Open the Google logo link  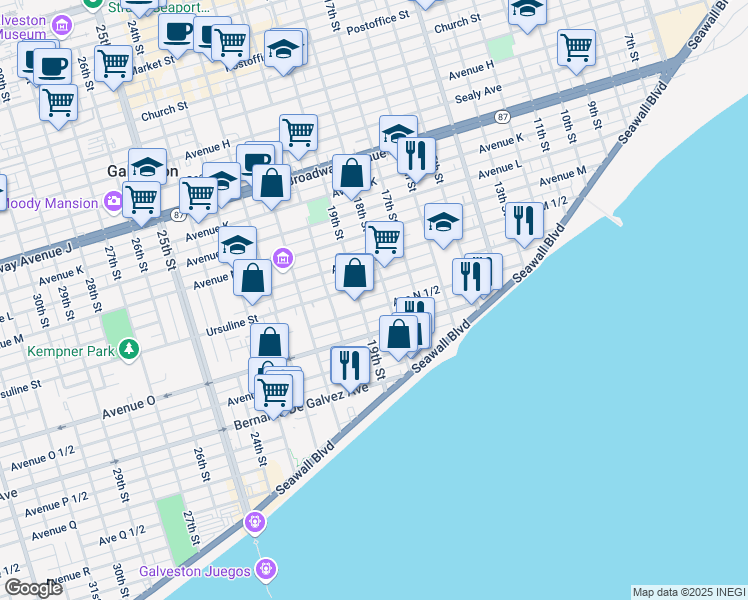click(x=33, y=588)
